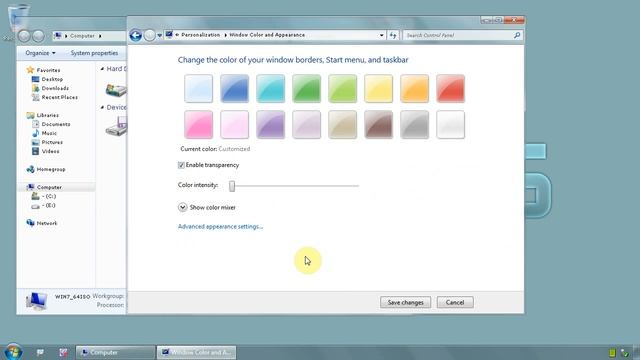The width and height of the screenshot is (640, 360).
Task: Click the green tray icon in system tray
Action: (x=612, y=353)
